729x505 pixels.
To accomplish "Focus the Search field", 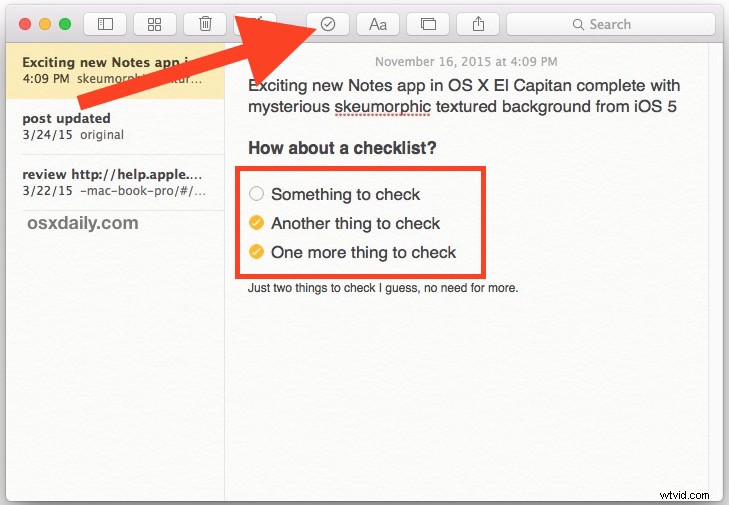I will click(610, 24).
